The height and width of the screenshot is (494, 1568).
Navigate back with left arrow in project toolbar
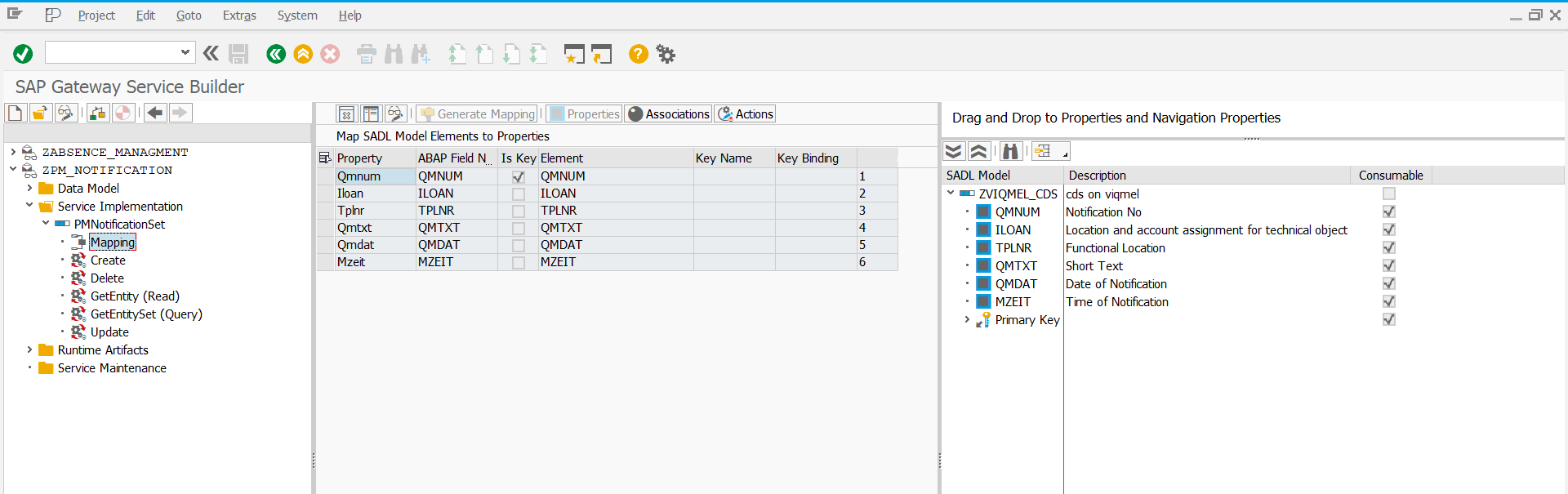pyautogui.click(x=155, y=113)
